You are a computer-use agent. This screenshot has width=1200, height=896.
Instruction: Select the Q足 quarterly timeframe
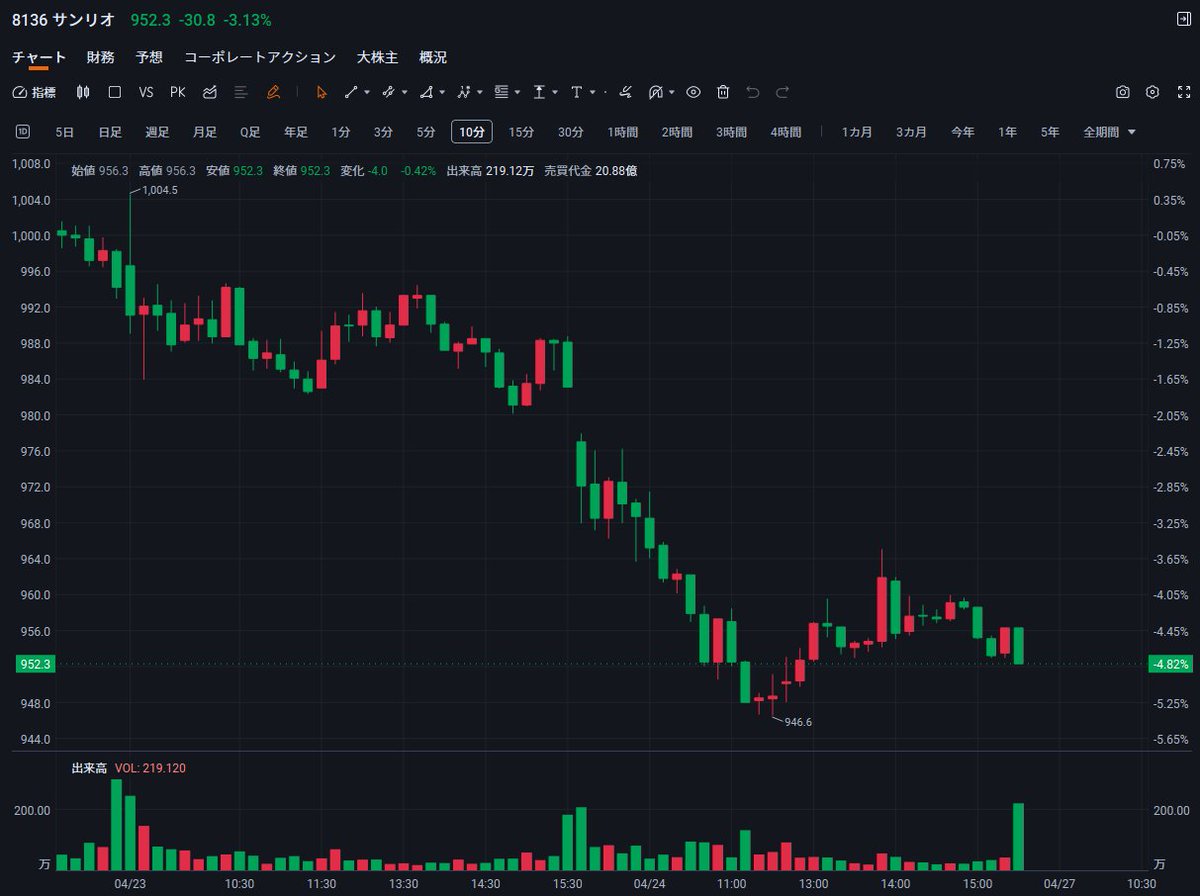tap(250, 132)
